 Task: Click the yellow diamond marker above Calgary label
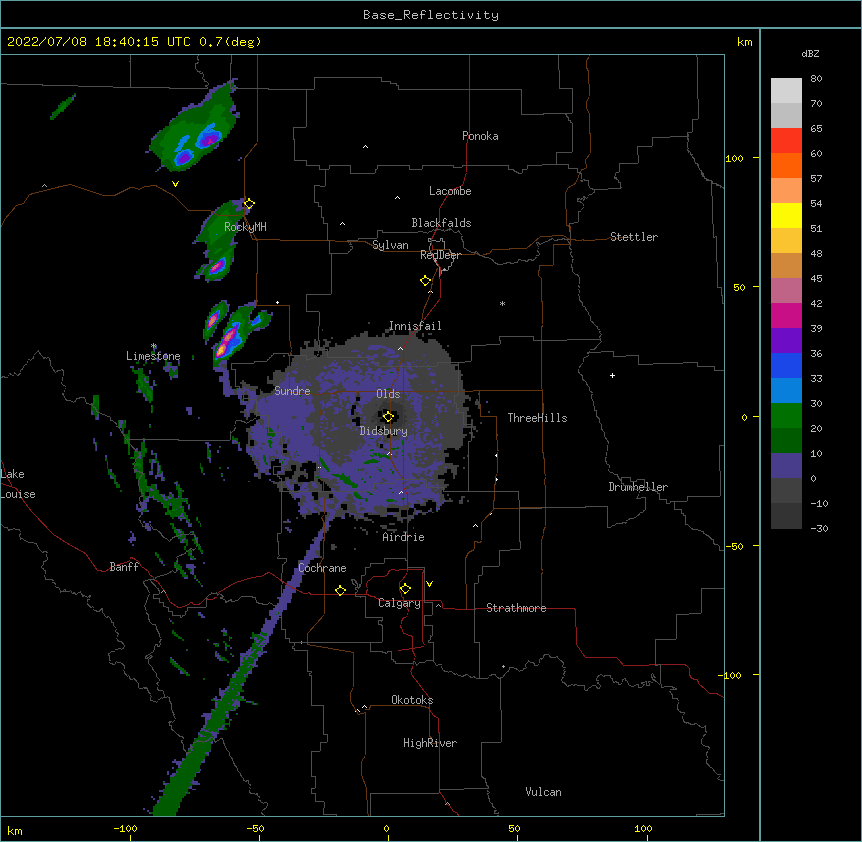(405, 589)
